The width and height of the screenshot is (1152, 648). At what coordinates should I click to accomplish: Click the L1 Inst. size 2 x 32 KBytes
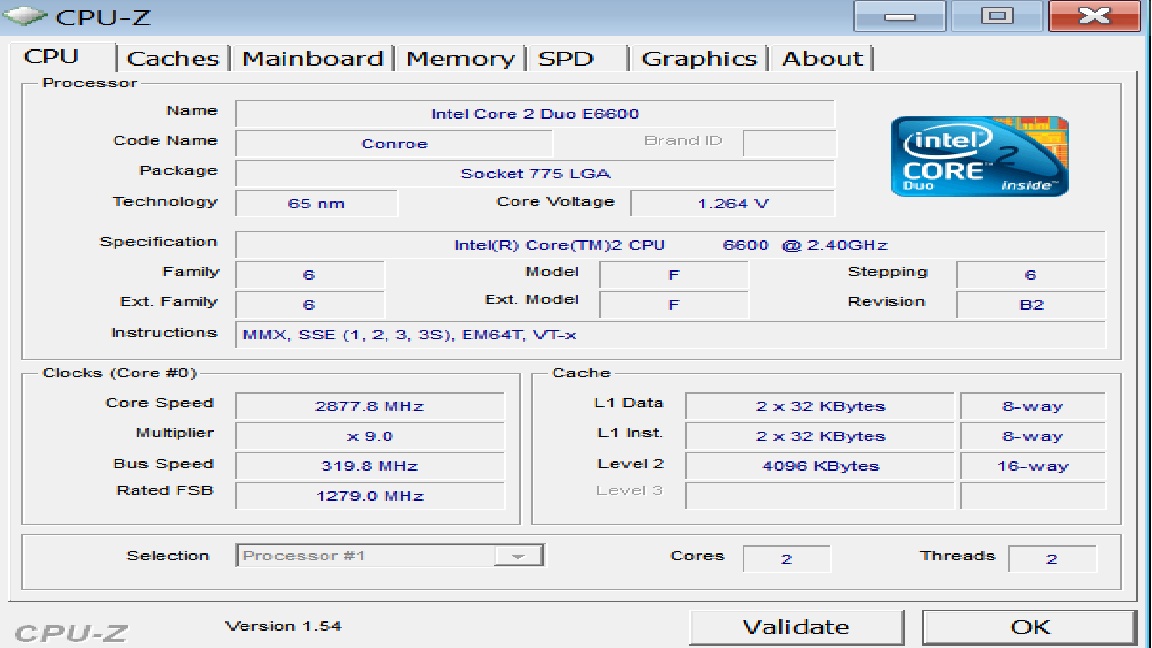[x=820, y=436]
